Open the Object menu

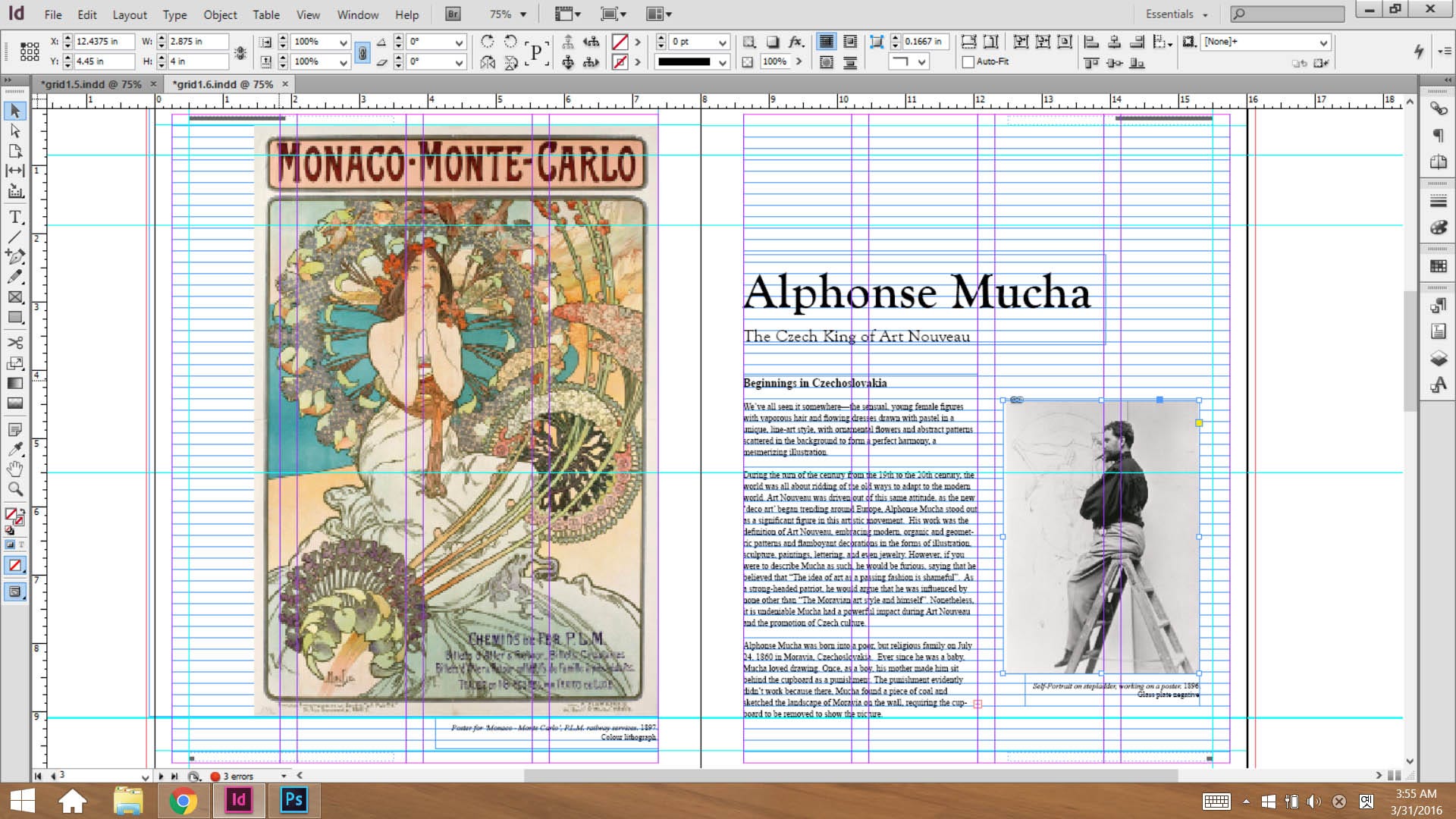(x=220, y=14)
